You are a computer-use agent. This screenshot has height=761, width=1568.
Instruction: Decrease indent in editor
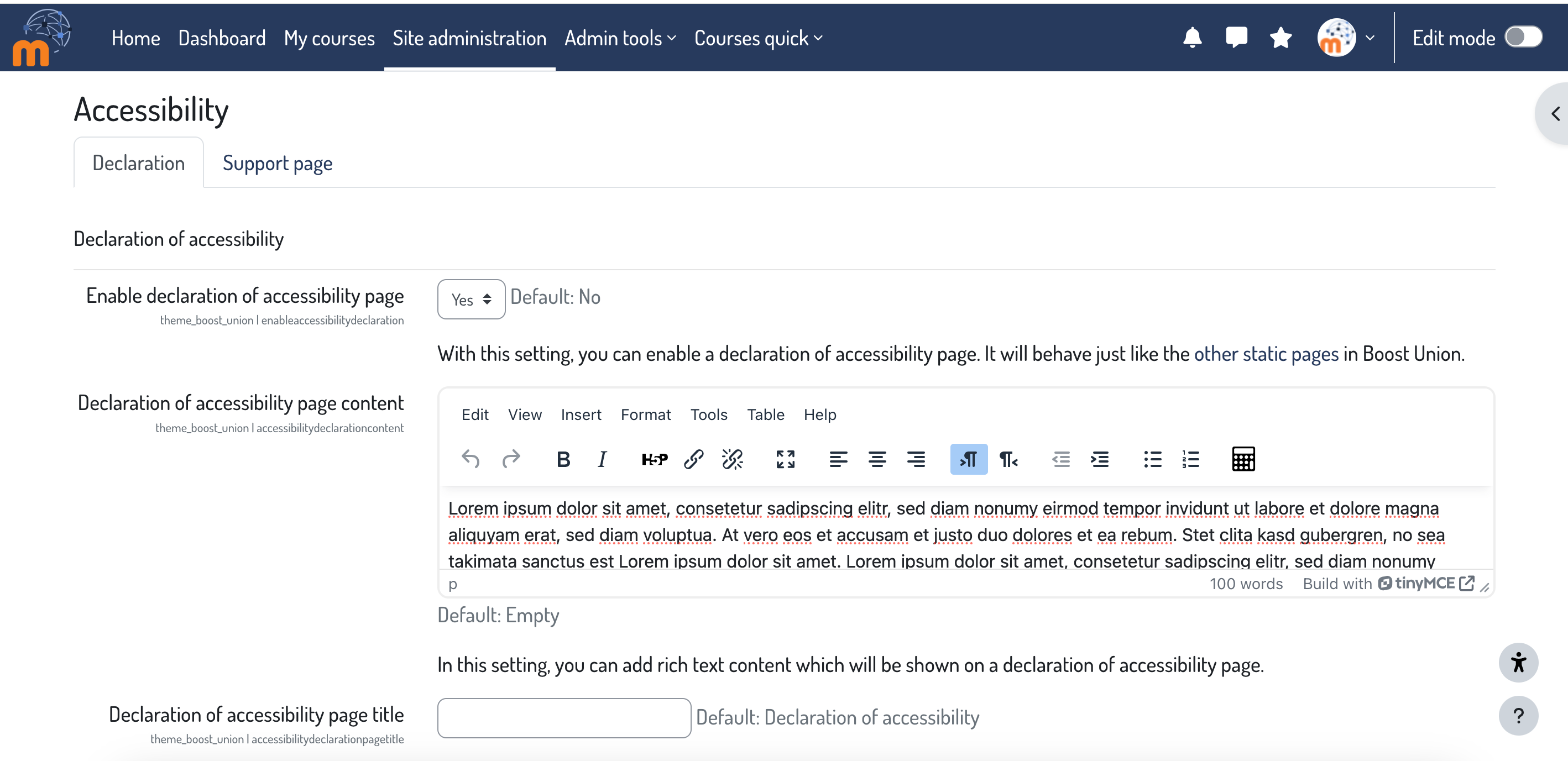click(x=1061, y=459)
